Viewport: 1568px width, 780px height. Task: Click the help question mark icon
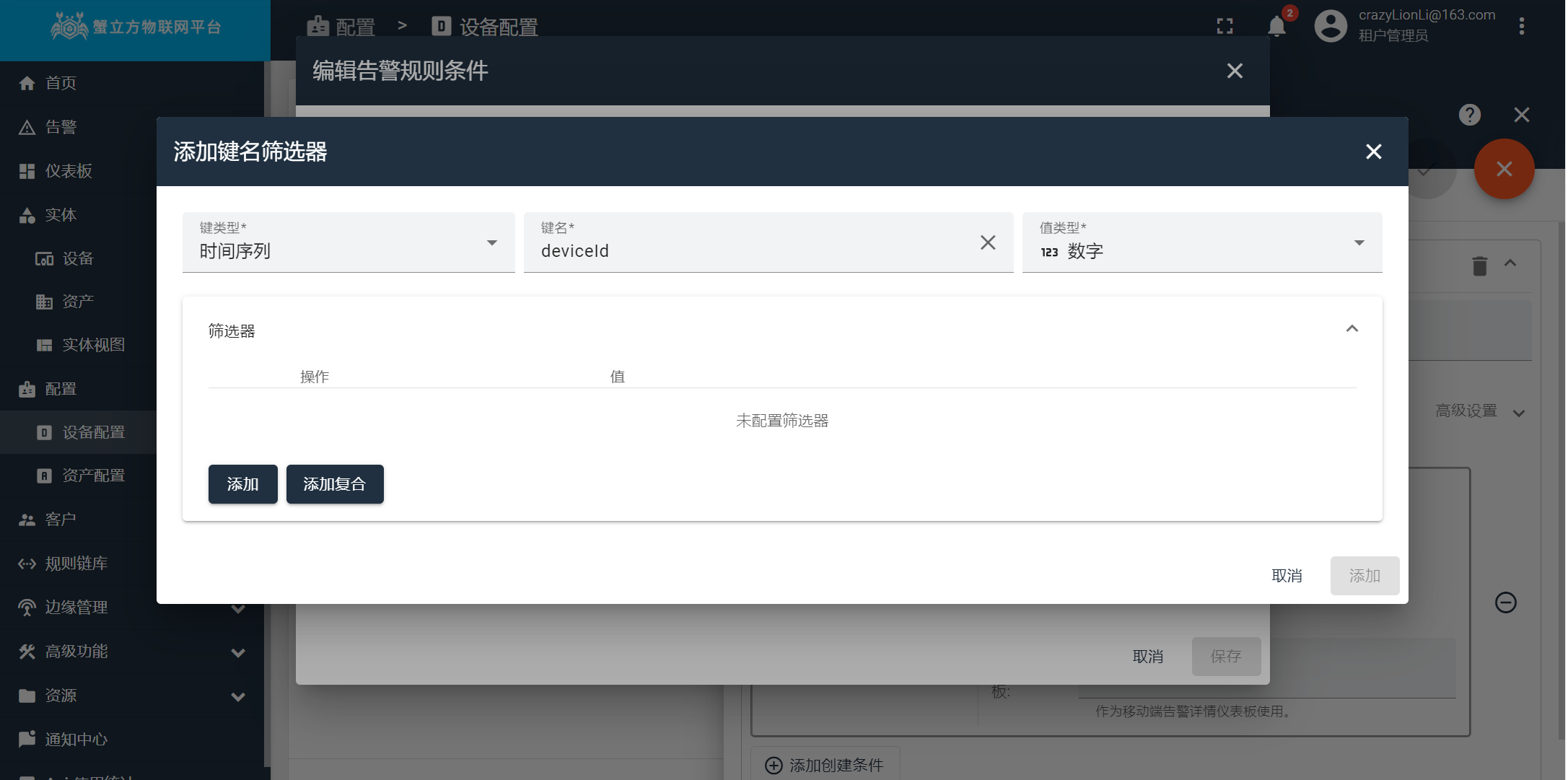click(x=1470, y=115)
